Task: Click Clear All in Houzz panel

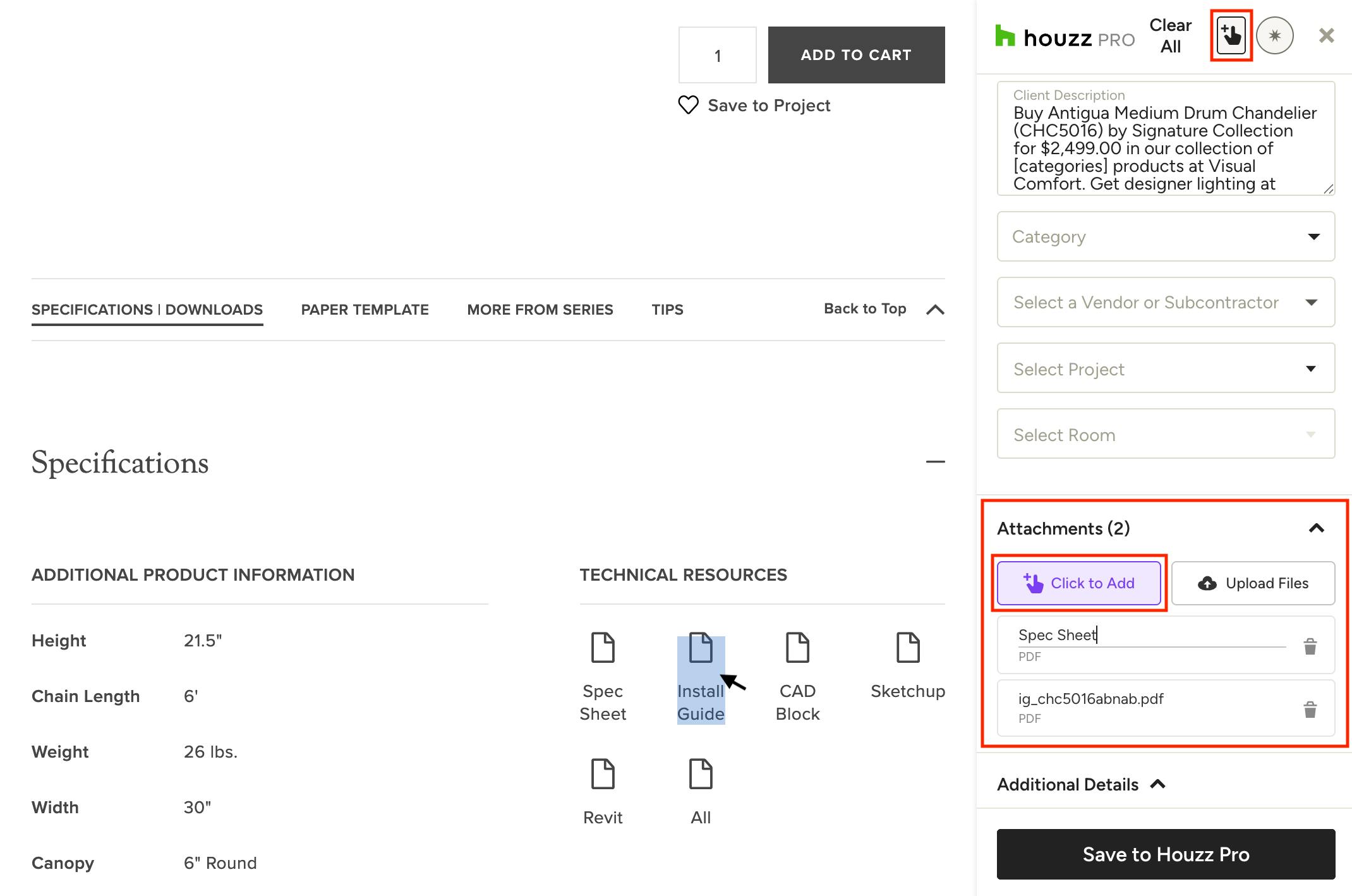Action: click(x=1170, y=35)
